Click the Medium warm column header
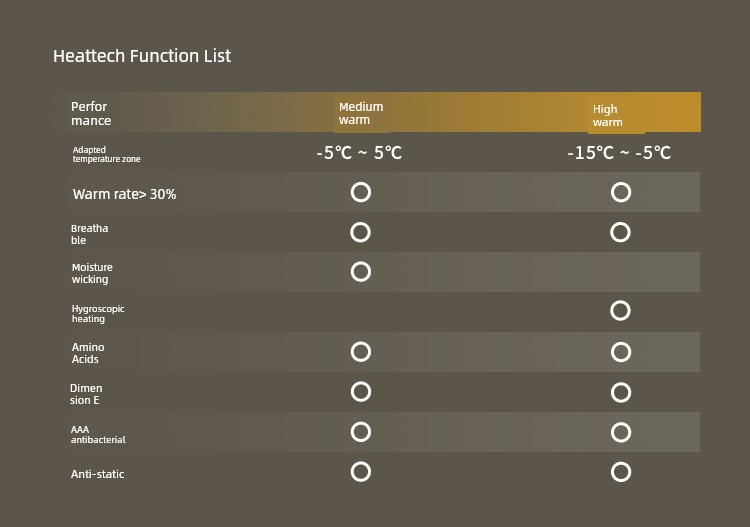750x527 pixels. 361,113
